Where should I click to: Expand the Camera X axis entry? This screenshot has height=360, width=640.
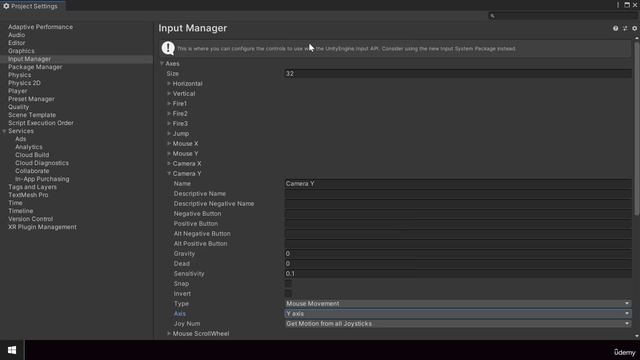[x=169, y=163]
